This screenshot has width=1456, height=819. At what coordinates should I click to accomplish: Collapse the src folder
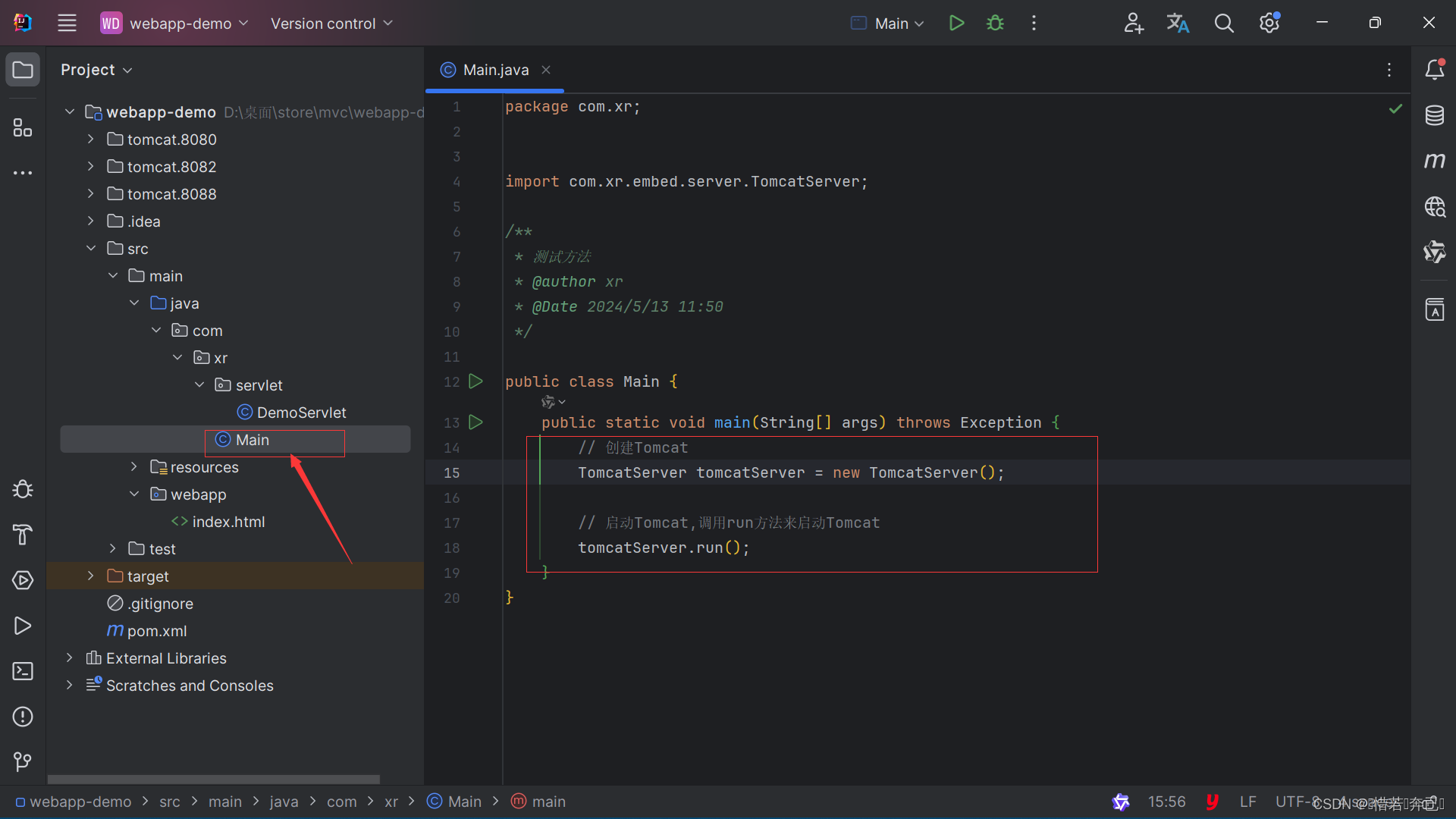(91, 249)
